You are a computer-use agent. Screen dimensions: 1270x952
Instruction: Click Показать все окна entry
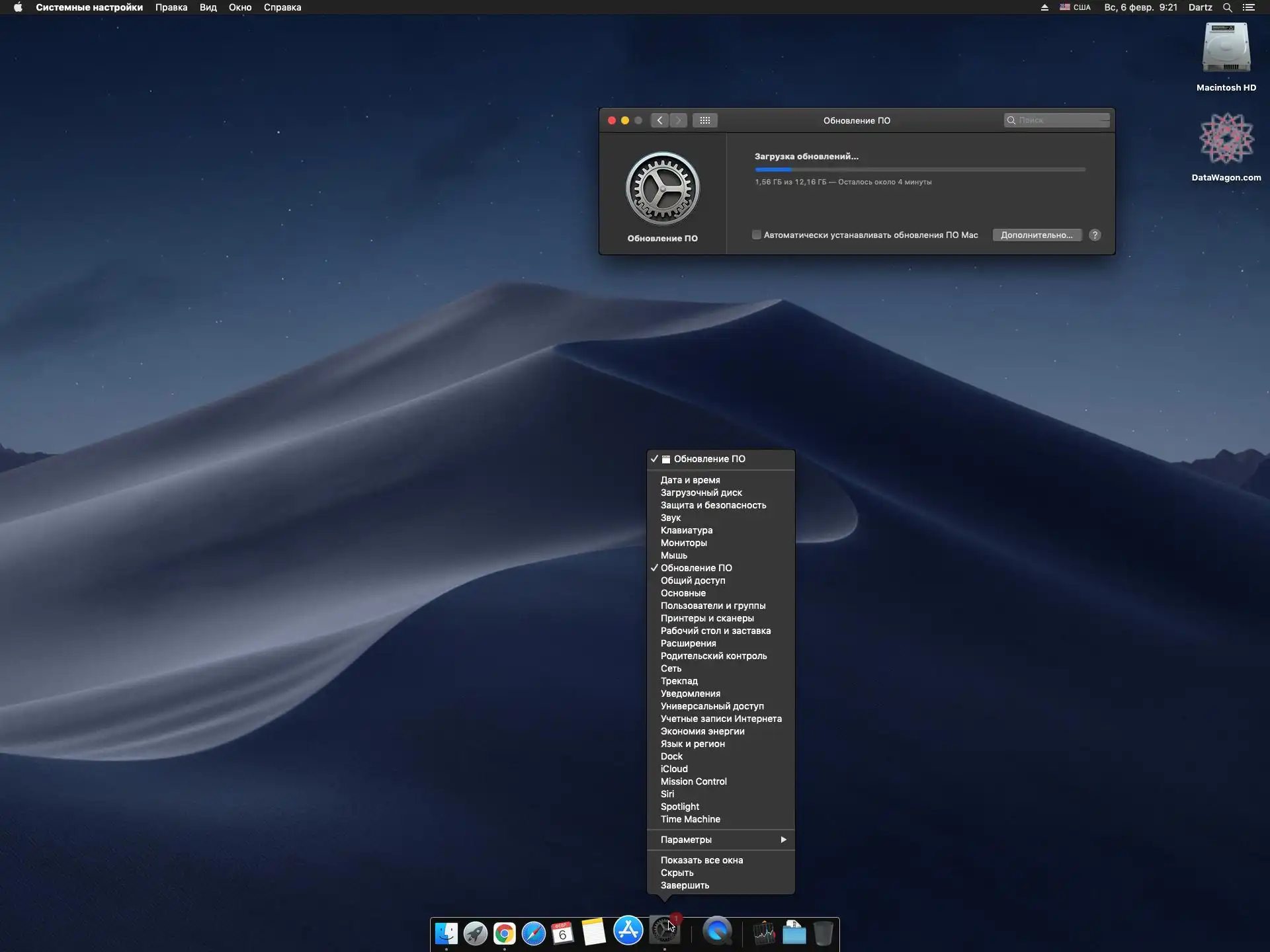click(701, 860)
